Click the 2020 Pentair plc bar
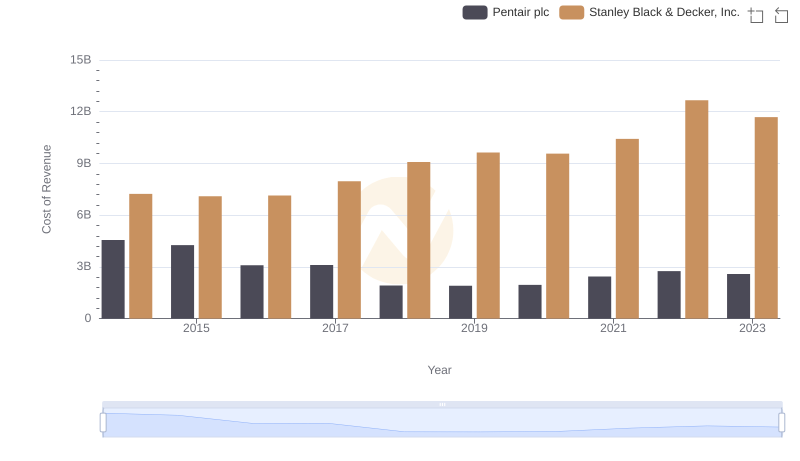This screenshot has width=800, height=461. point(530,302)
